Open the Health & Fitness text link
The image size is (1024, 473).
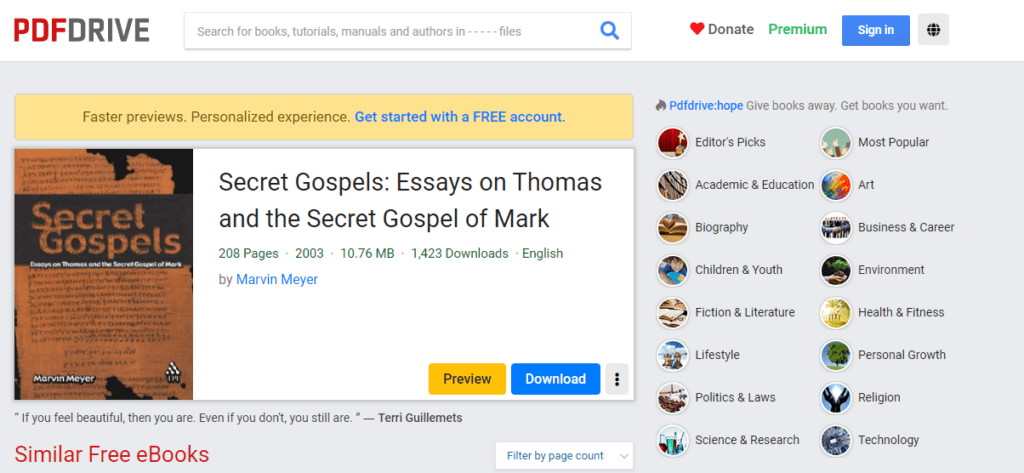901,312
